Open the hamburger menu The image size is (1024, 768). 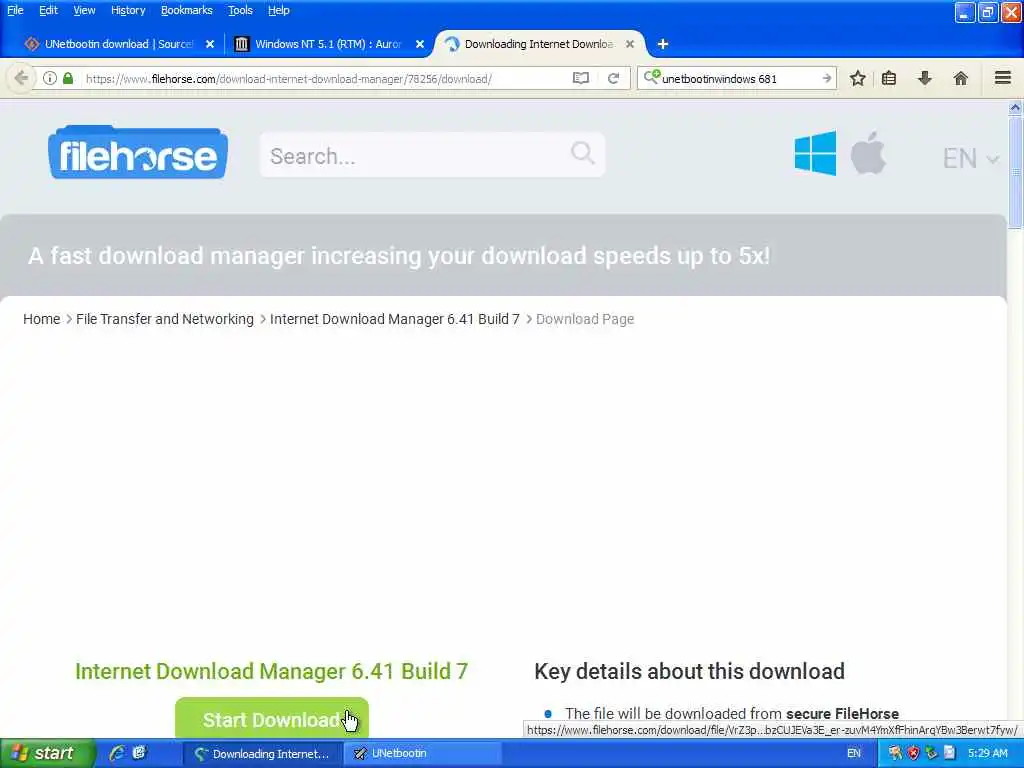pos(1003,78)
